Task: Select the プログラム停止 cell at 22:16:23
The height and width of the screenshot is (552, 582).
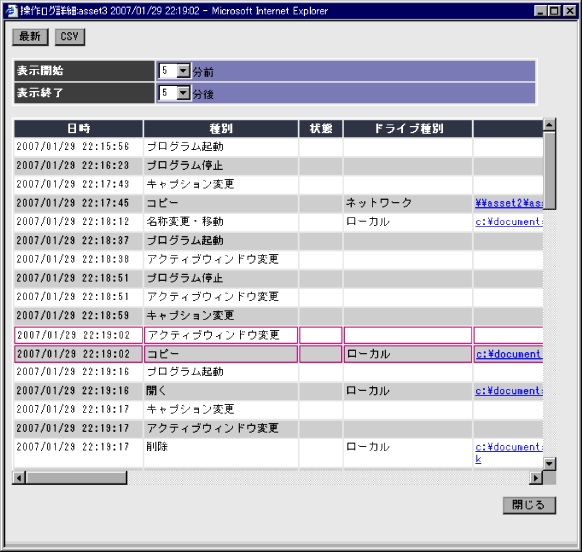Action: click(221, 166)
